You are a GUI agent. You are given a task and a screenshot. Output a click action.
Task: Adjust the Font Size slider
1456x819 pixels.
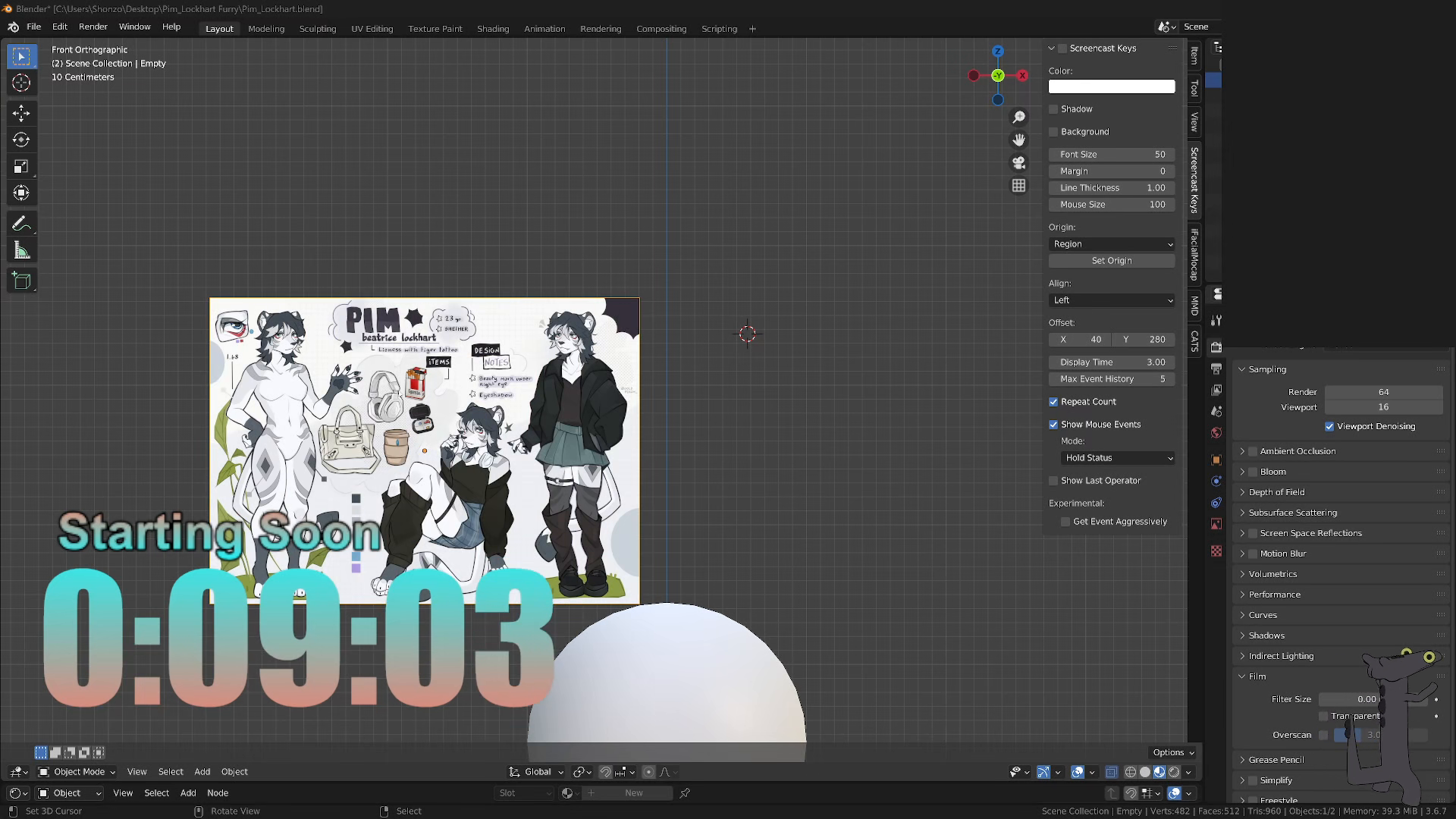(x=1112, y=155)
